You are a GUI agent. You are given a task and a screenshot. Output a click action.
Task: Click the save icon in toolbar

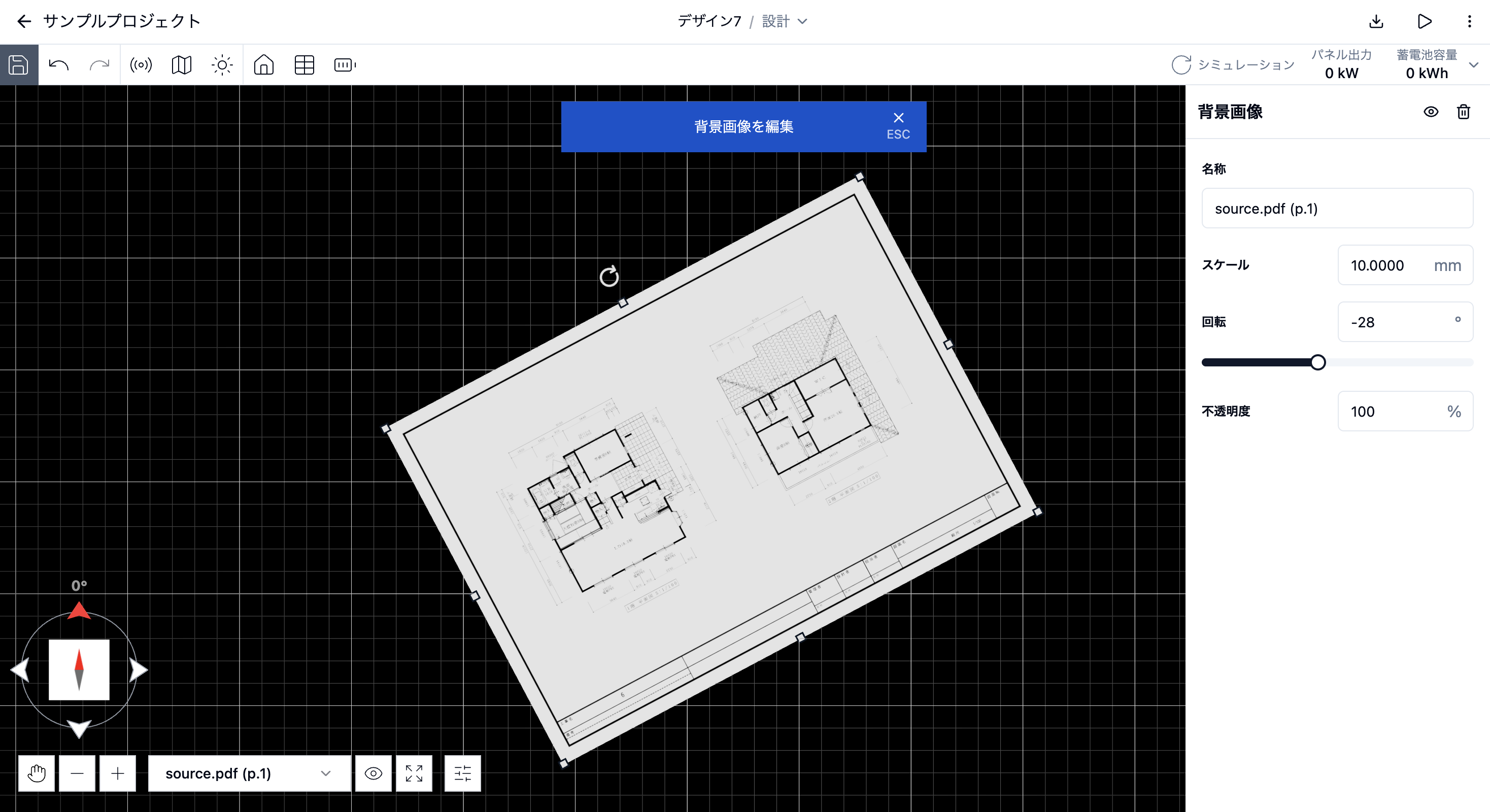coord(18,65)
